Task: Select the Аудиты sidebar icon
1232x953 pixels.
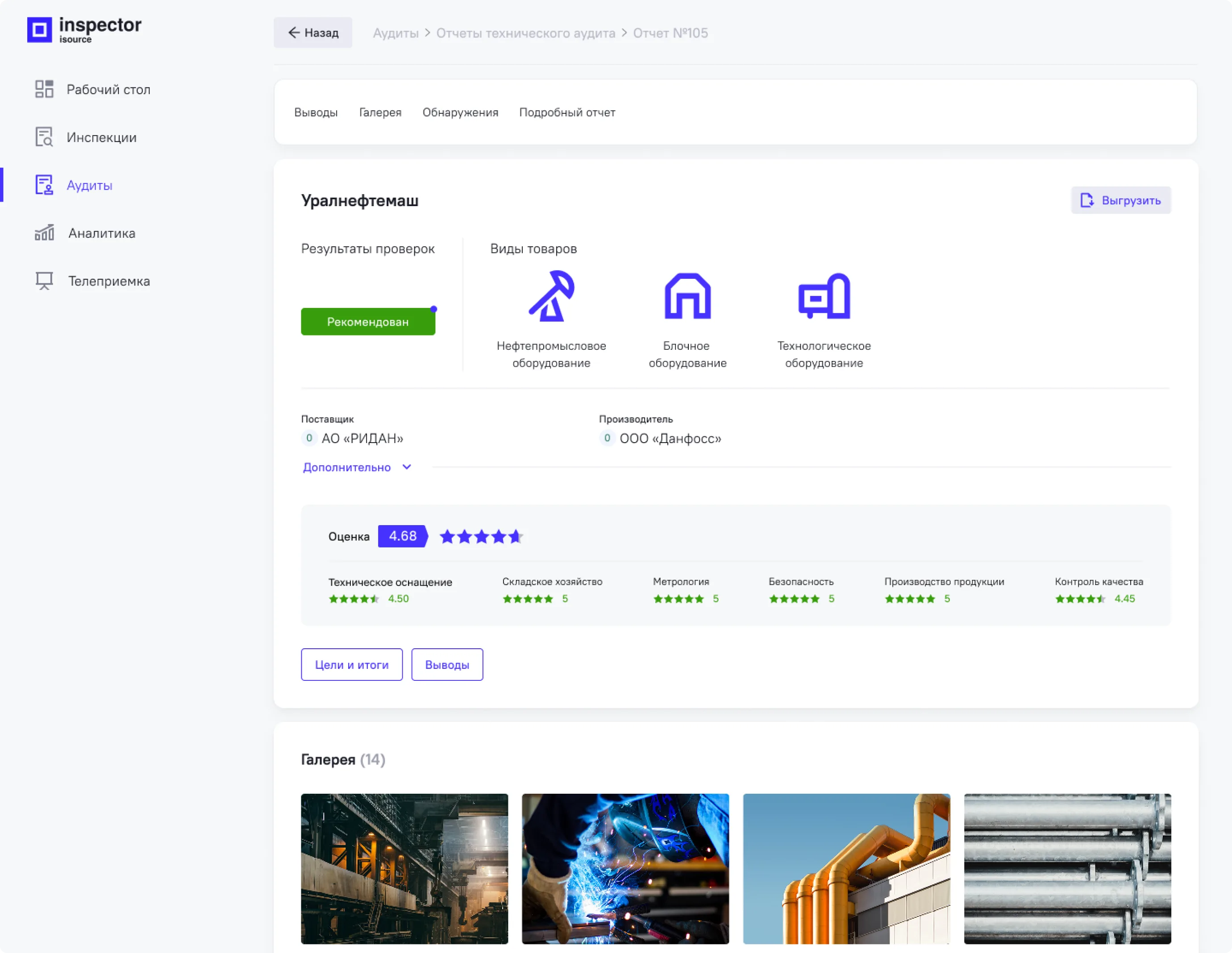Action: (44, 185)
